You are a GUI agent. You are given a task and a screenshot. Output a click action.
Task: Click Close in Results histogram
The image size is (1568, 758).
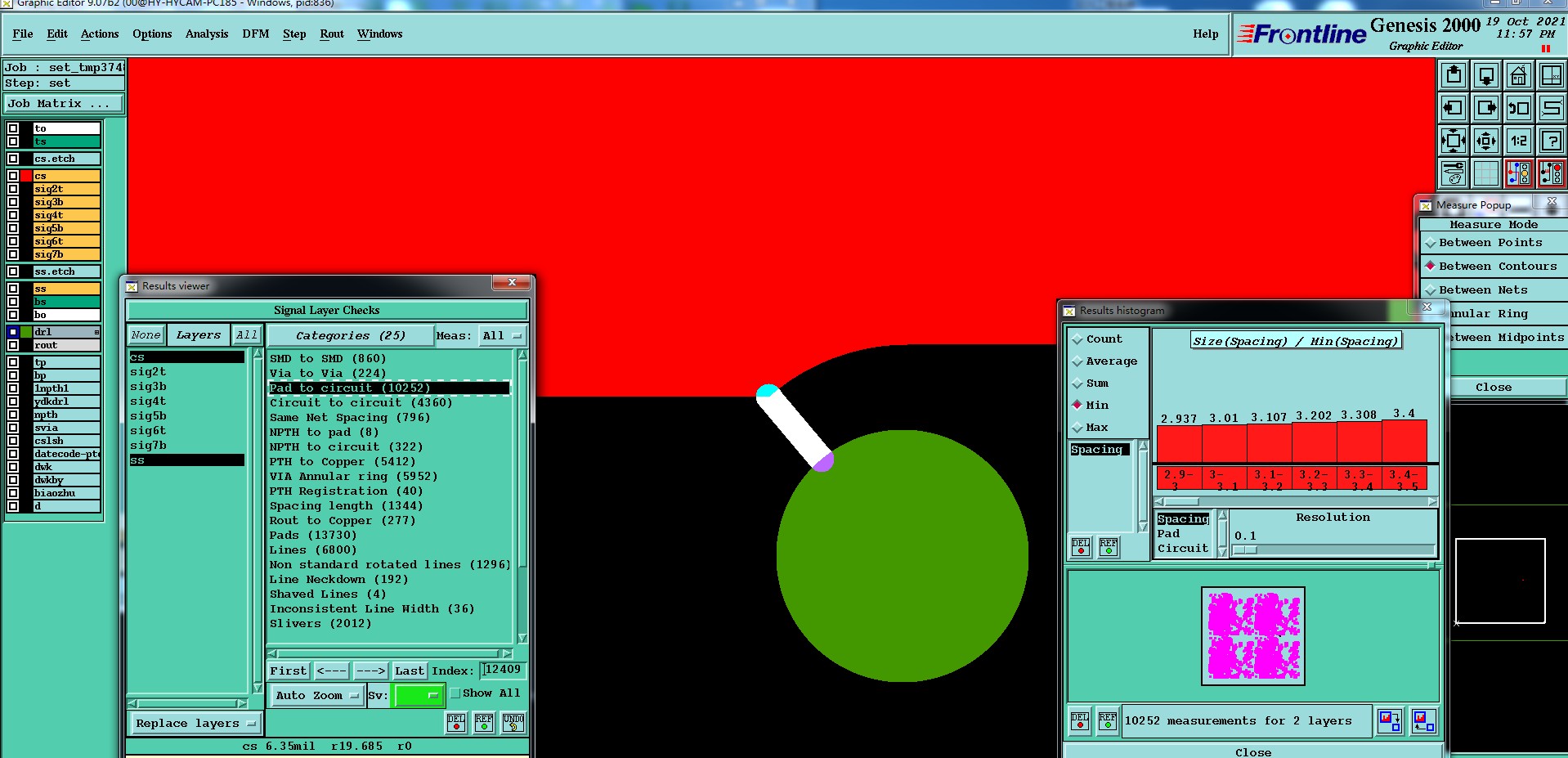tap(1253, 752)
